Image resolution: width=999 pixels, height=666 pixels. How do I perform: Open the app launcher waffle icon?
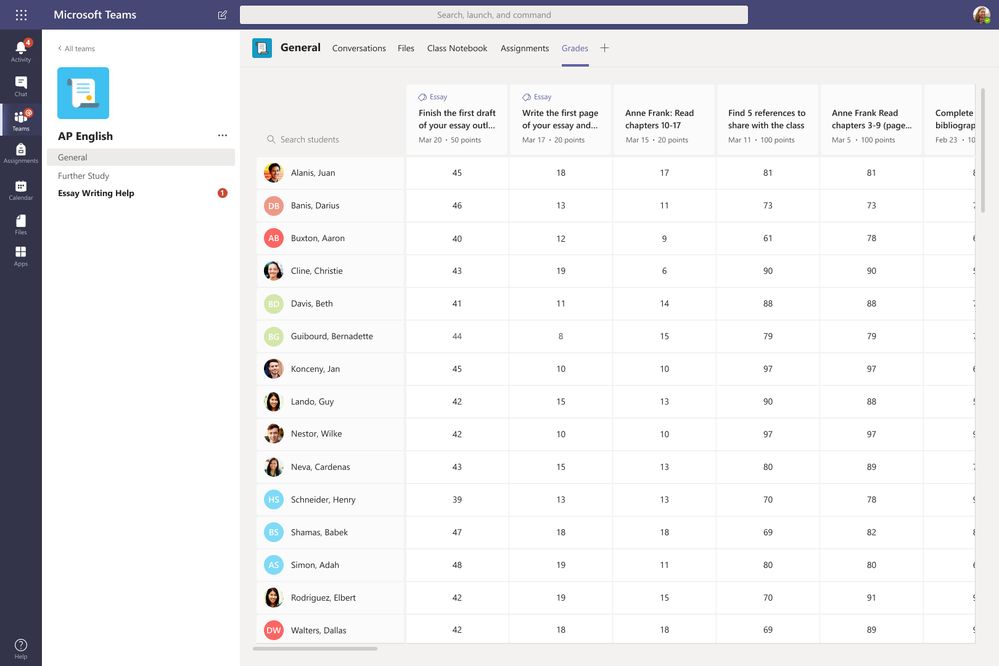pyautogui.click(x=21, y=15)
